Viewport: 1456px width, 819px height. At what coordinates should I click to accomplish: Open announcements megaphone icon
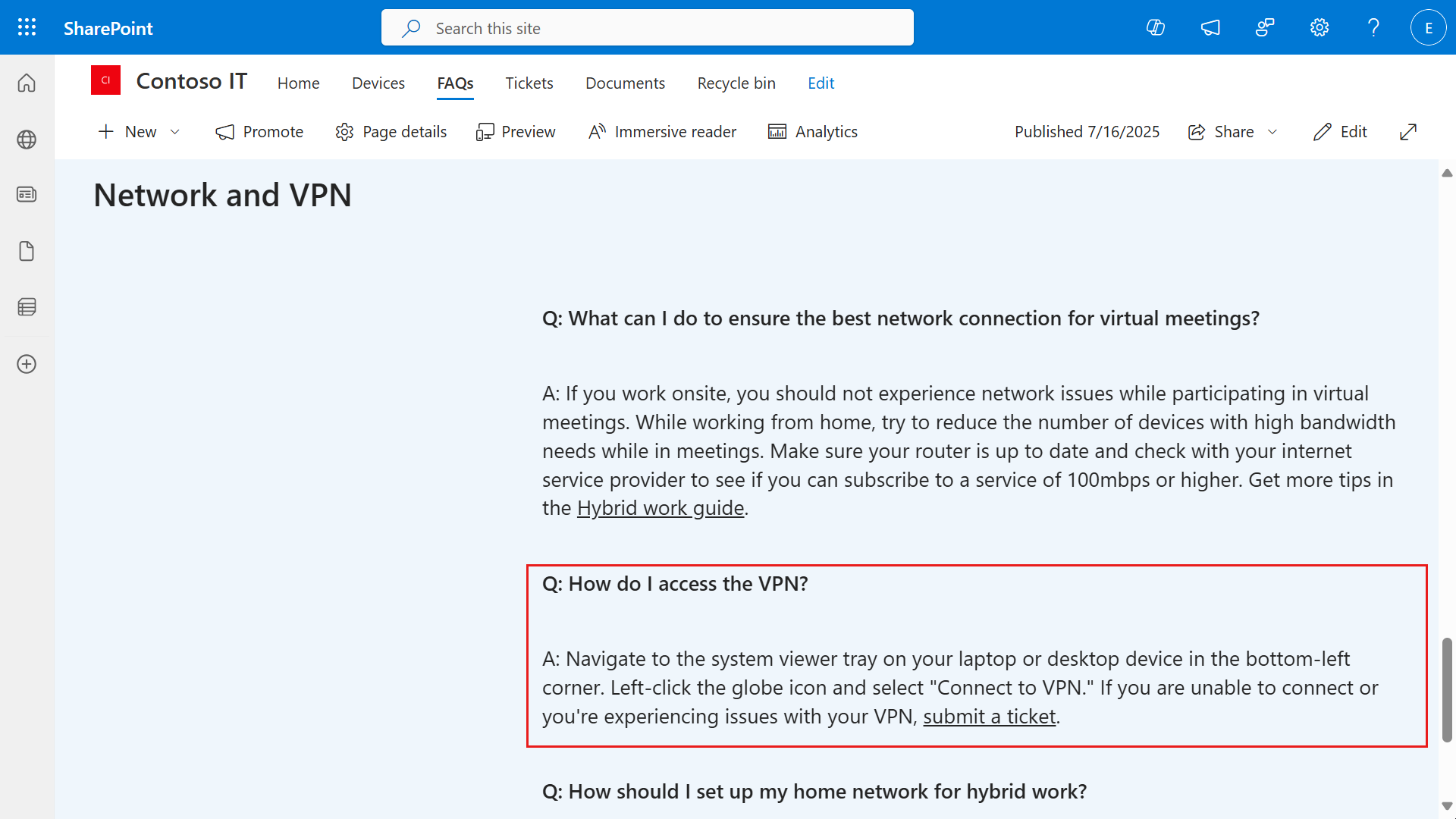(x=1210, y=27)
